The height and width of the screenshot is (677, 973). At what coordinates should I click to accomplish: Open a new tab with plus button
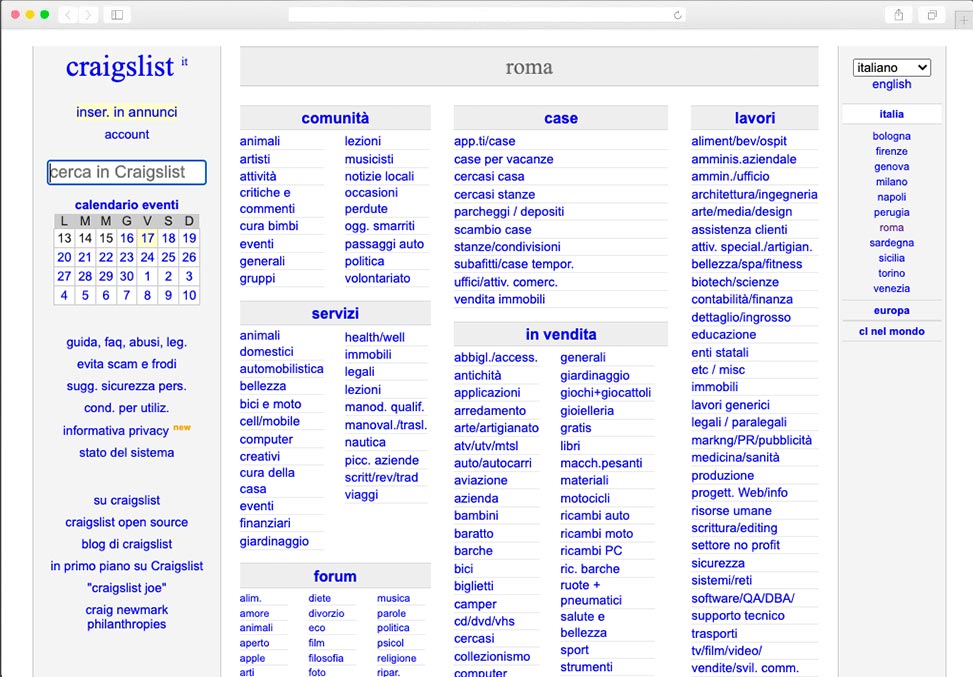tap(964, 20)
